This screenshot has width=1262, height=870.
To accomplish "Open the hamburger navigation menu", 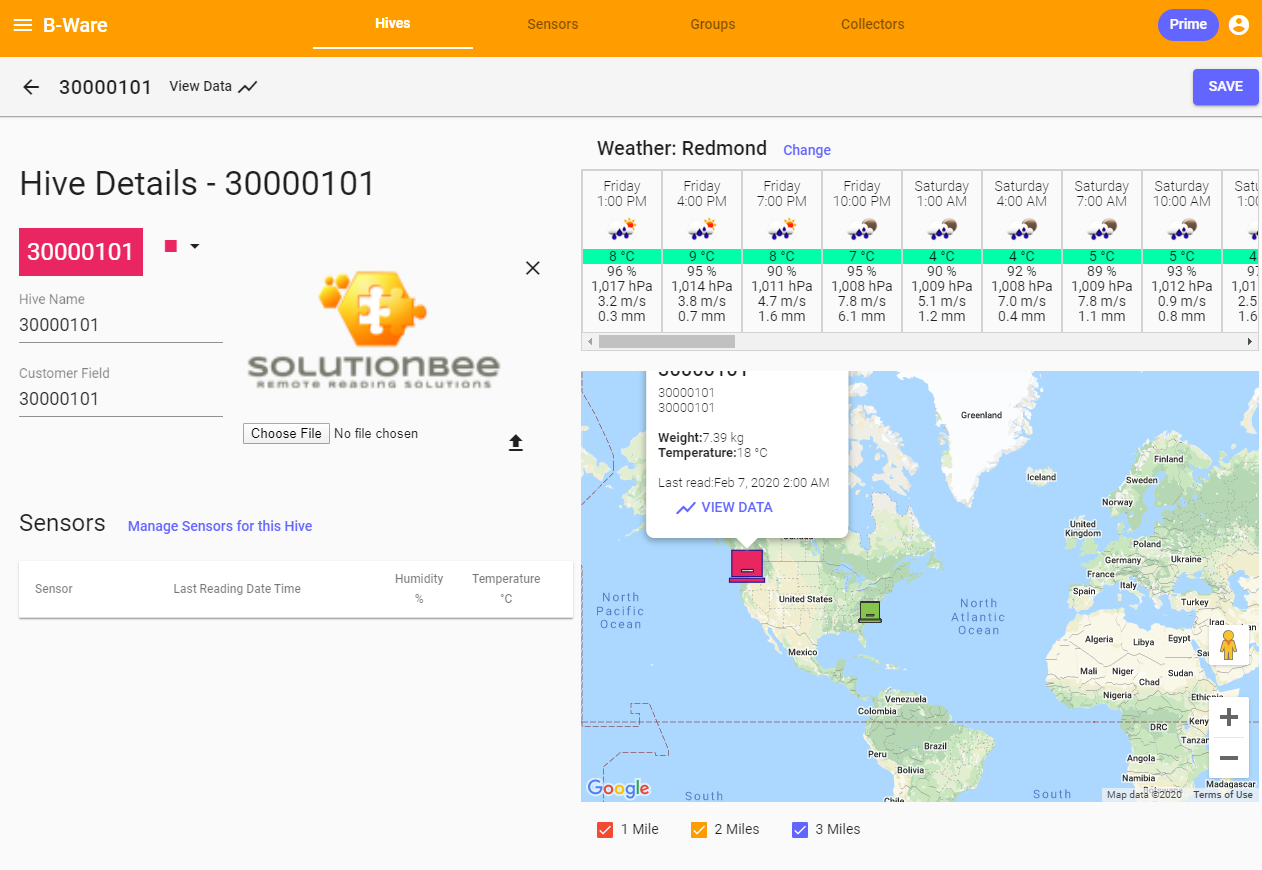I will point(23,25).
